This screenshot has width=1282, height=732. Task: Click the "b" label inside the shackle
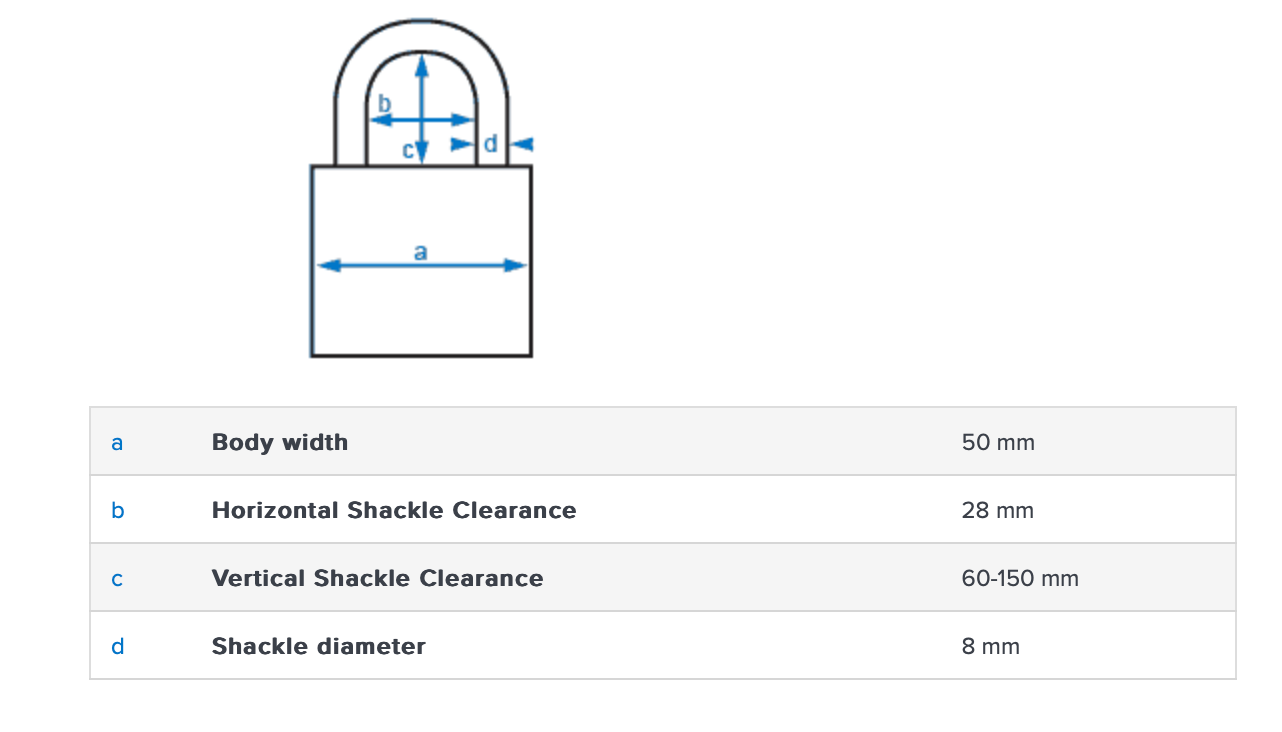click(385, 103)
